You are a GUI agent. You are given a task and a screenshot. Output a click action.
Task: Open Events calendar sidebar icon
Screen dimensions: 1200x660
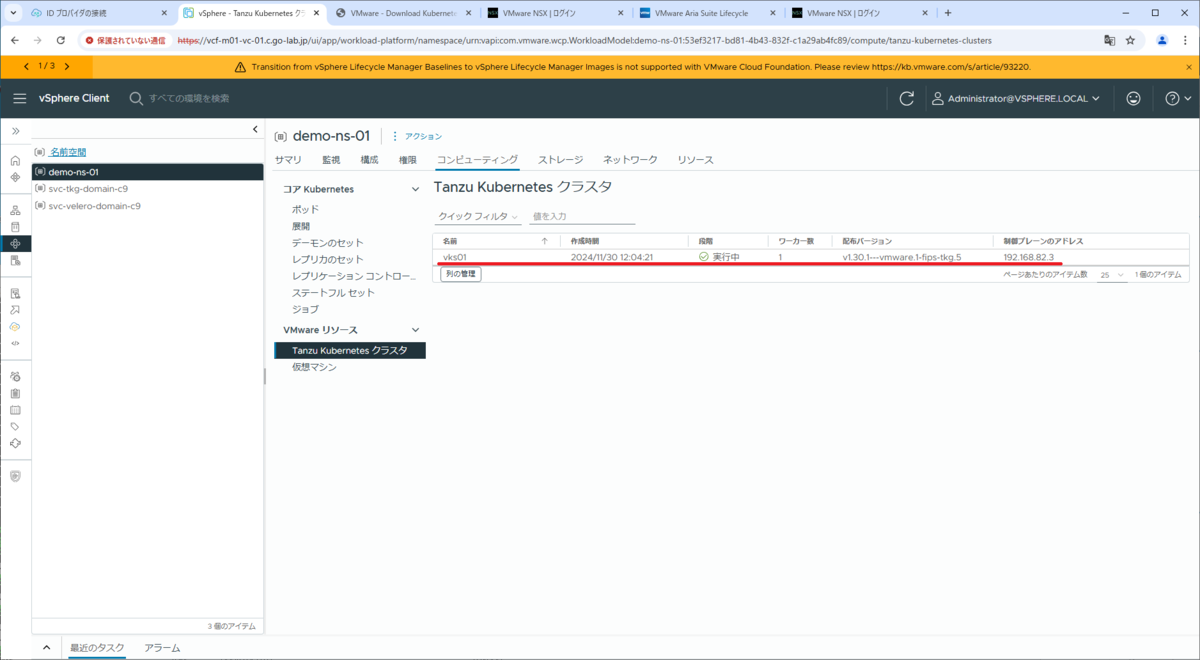15,410
